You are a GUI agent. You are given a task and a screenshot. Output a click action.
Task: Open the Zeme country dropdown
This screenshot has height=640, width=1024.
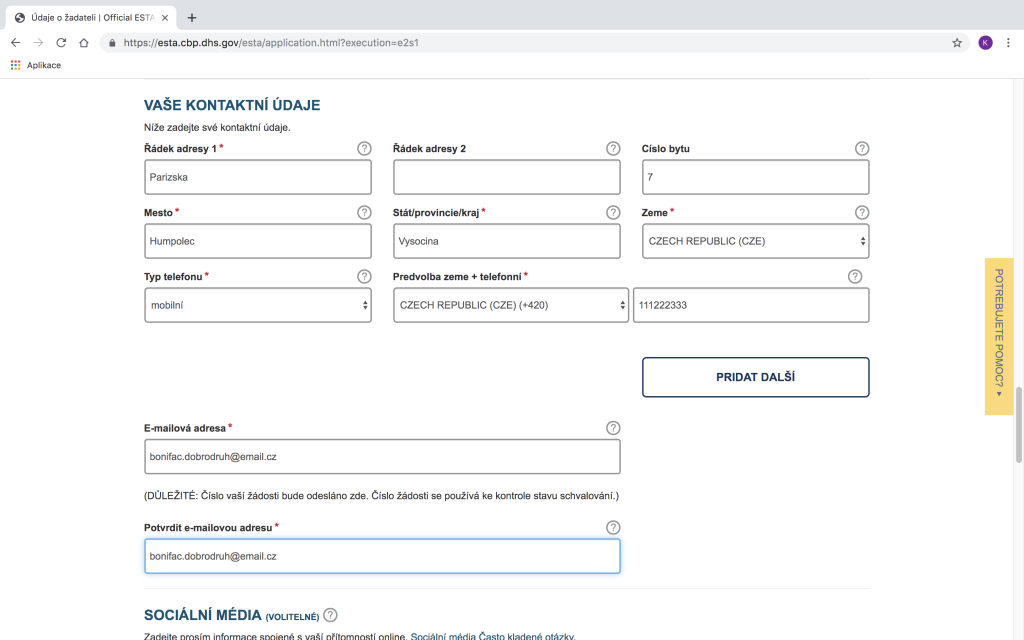pyautogui.click(x=755, y=241)
